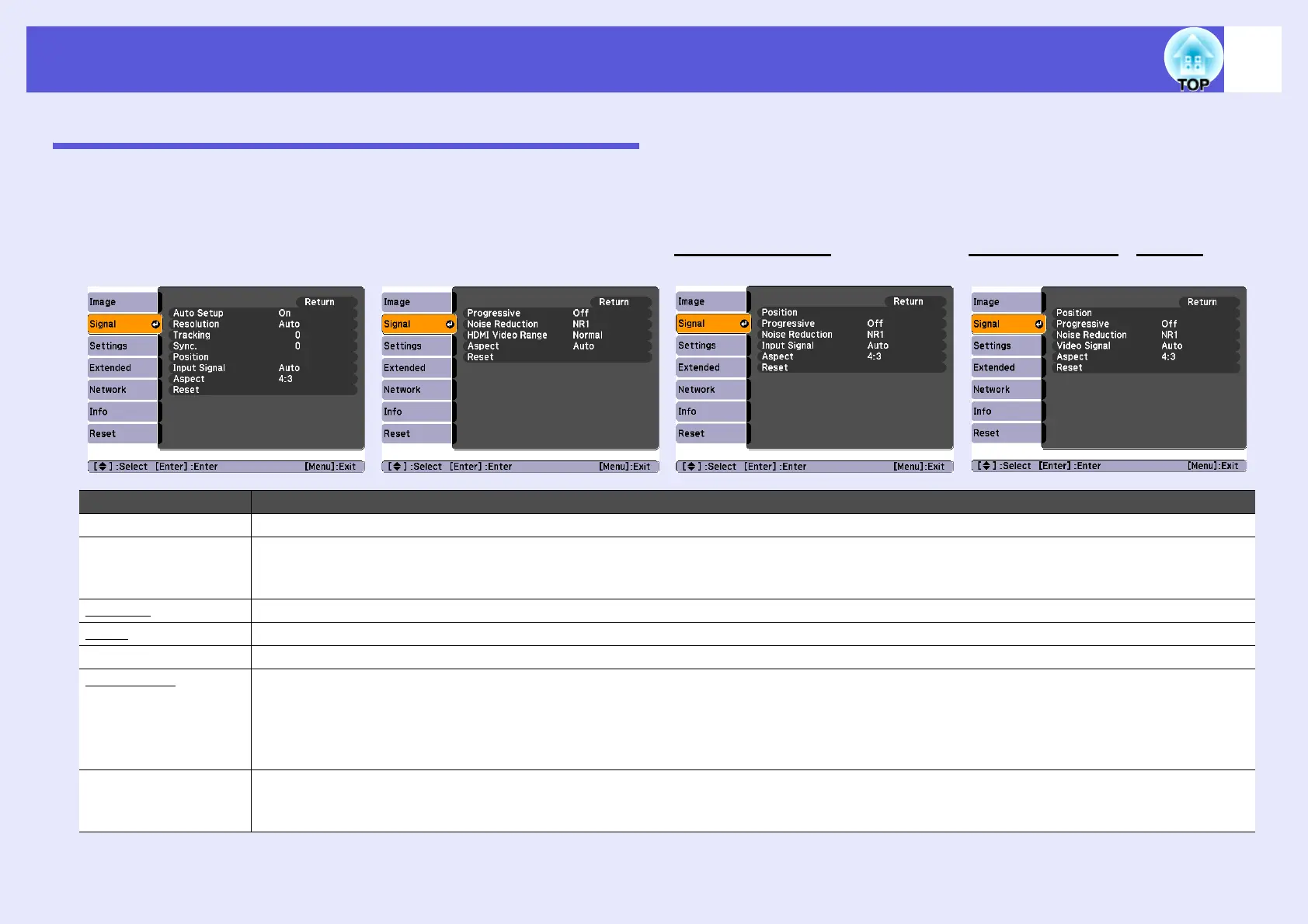This screenshot has height=924, width=1308.
Task: Select Noise Reduction NR1 in third menu
Action: [x=851, y=334]
